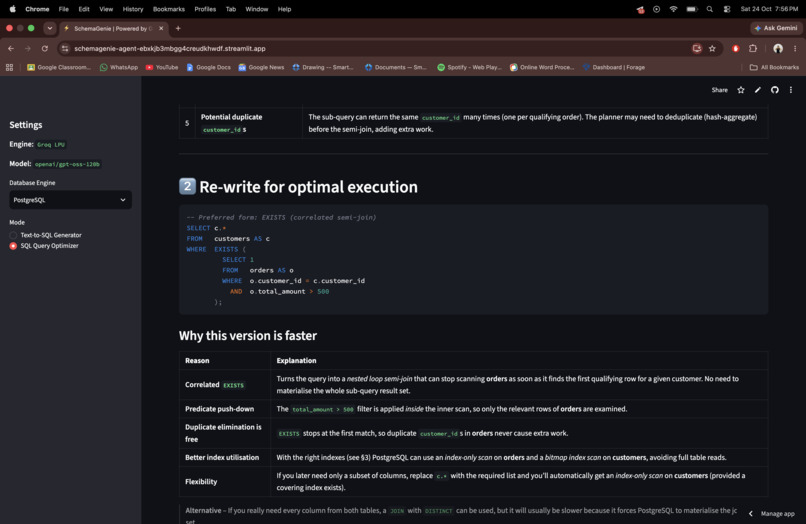Click the date and time display
This screenshot has width=806, height=524.
pyautogui.click(x=769, y=9)
